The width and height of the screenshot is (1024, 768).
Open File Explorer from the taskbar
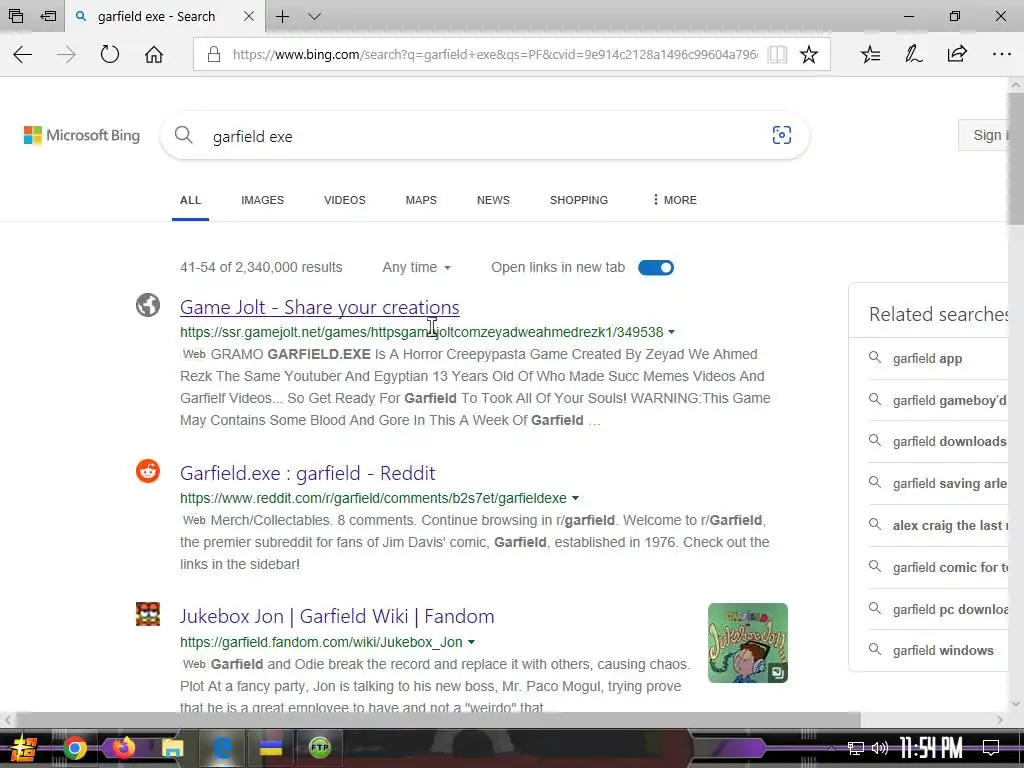pyautogui.click(x=172, y=748)
